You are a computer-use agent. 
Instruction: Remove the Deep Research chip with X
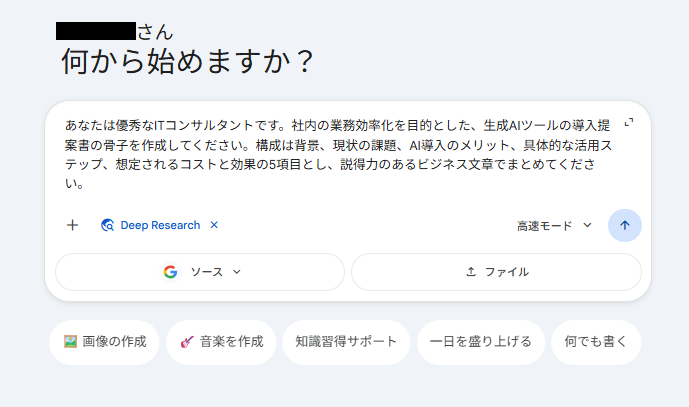pos(214,225)
